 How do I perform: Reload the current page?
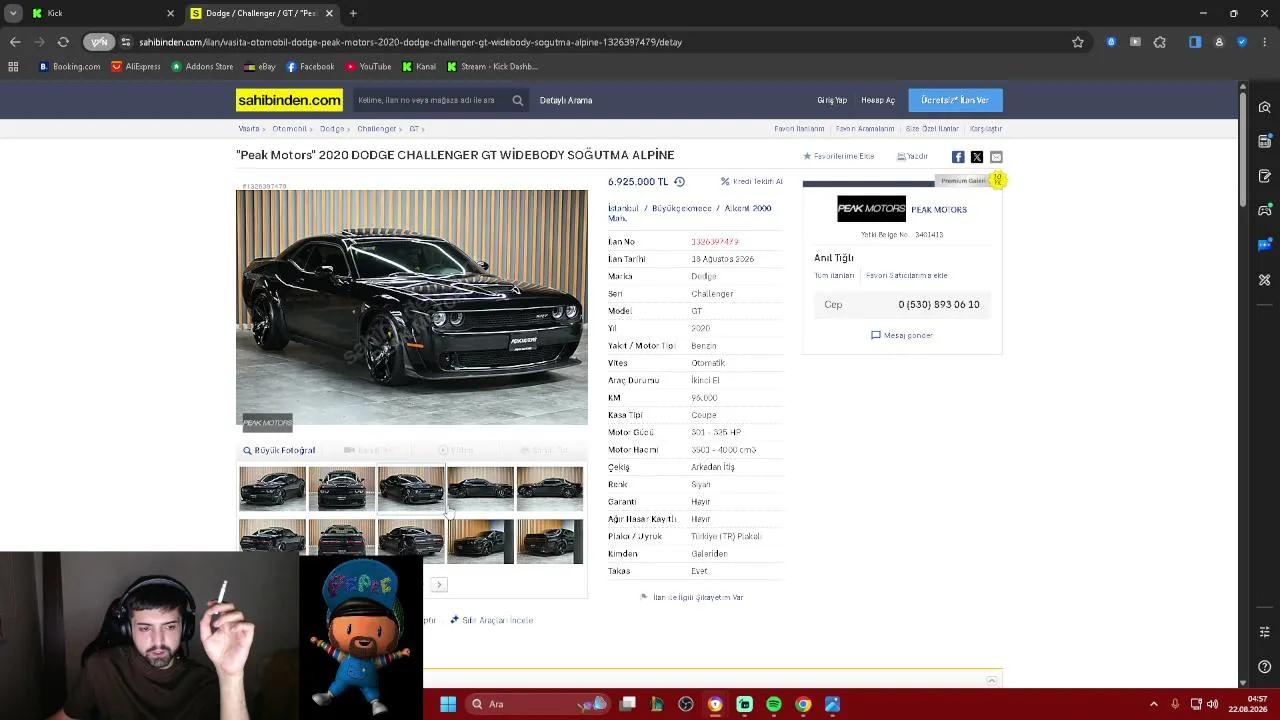click(63, 42)
